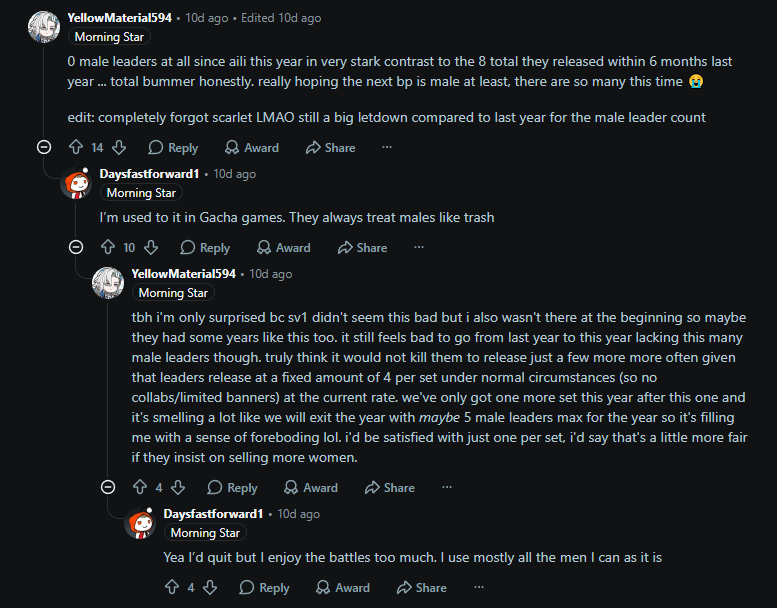
Task: Open more options on the 14-point comment
Action: pyautogui.click(x=387, y=147)
